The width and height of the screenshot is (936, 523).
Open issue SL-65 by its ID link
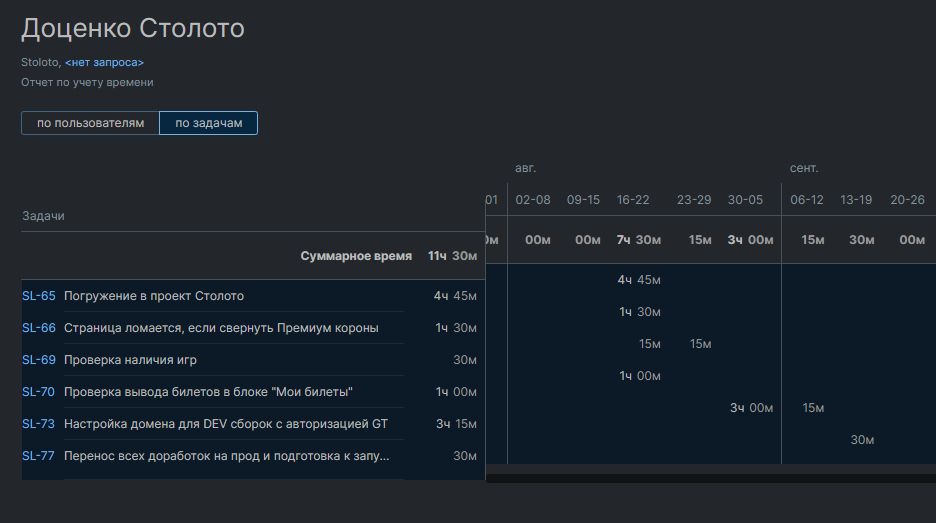(38, 296)
